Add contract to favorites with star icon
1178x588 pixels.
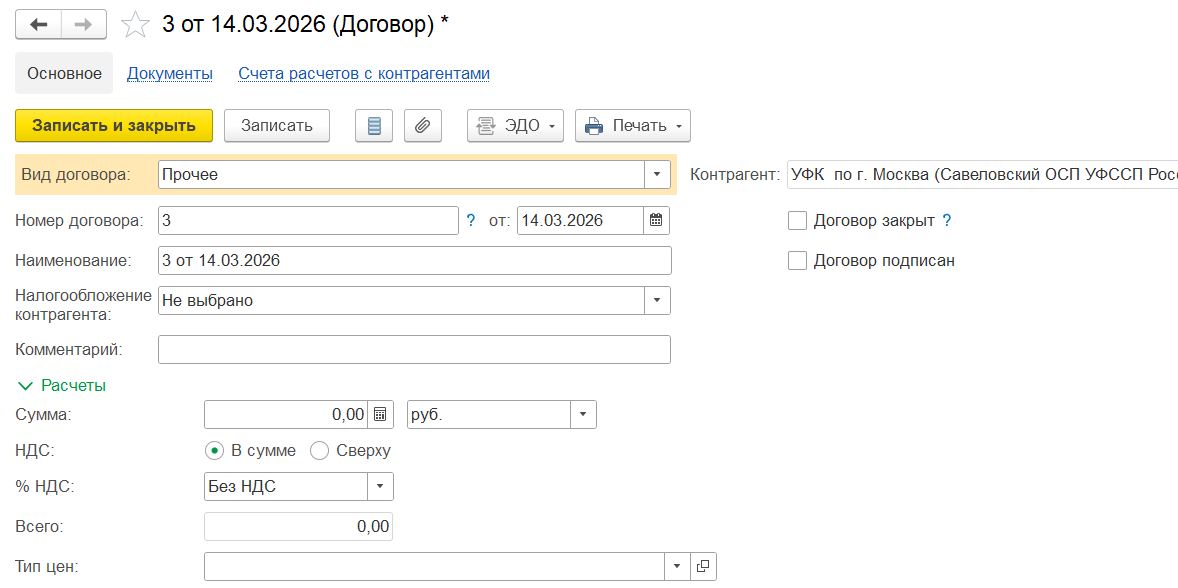135,25
